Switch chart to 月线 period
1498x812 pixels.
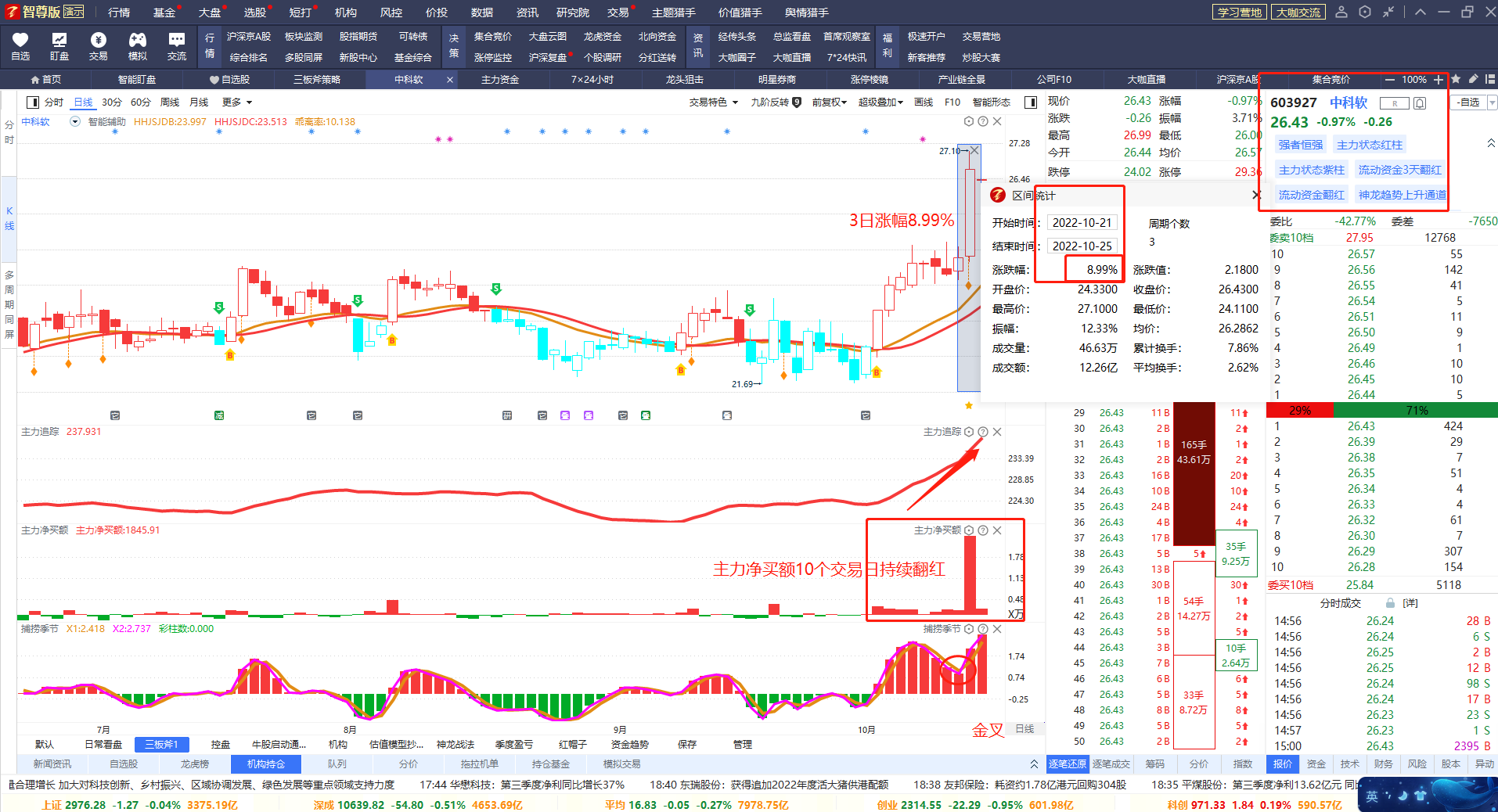199,102
